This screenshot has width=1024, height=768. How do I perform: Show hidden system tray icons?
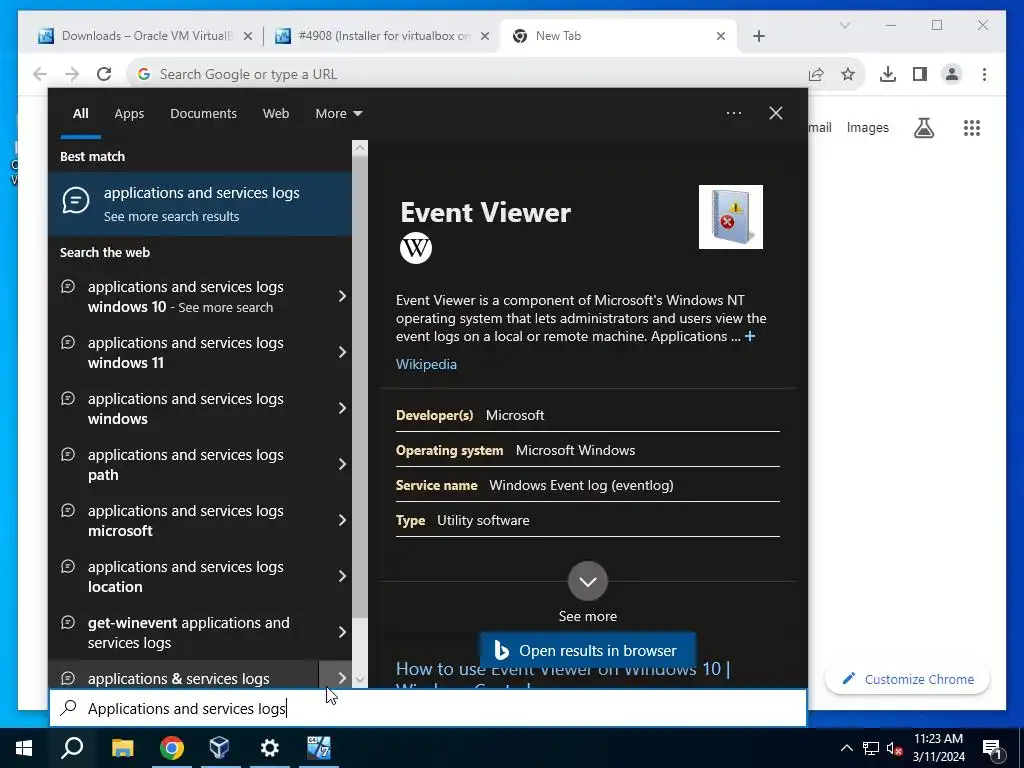tap(846, 748)
